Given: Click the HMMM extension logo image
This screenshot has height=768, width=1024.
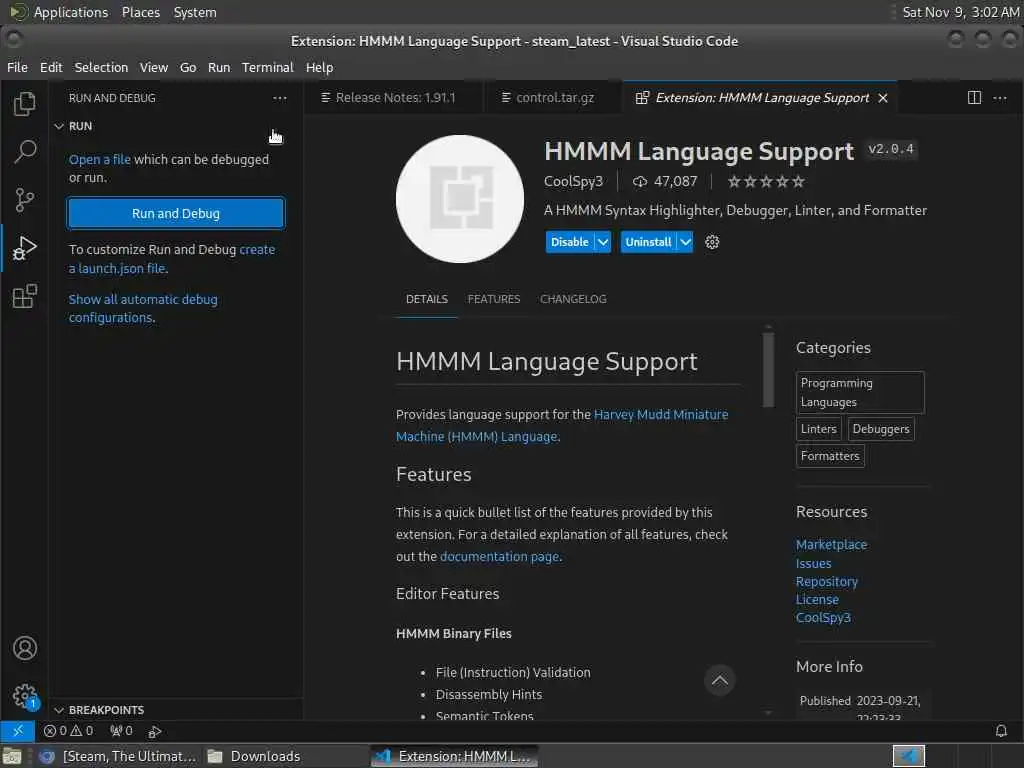Looking at the screenshot, I should 460,199.
